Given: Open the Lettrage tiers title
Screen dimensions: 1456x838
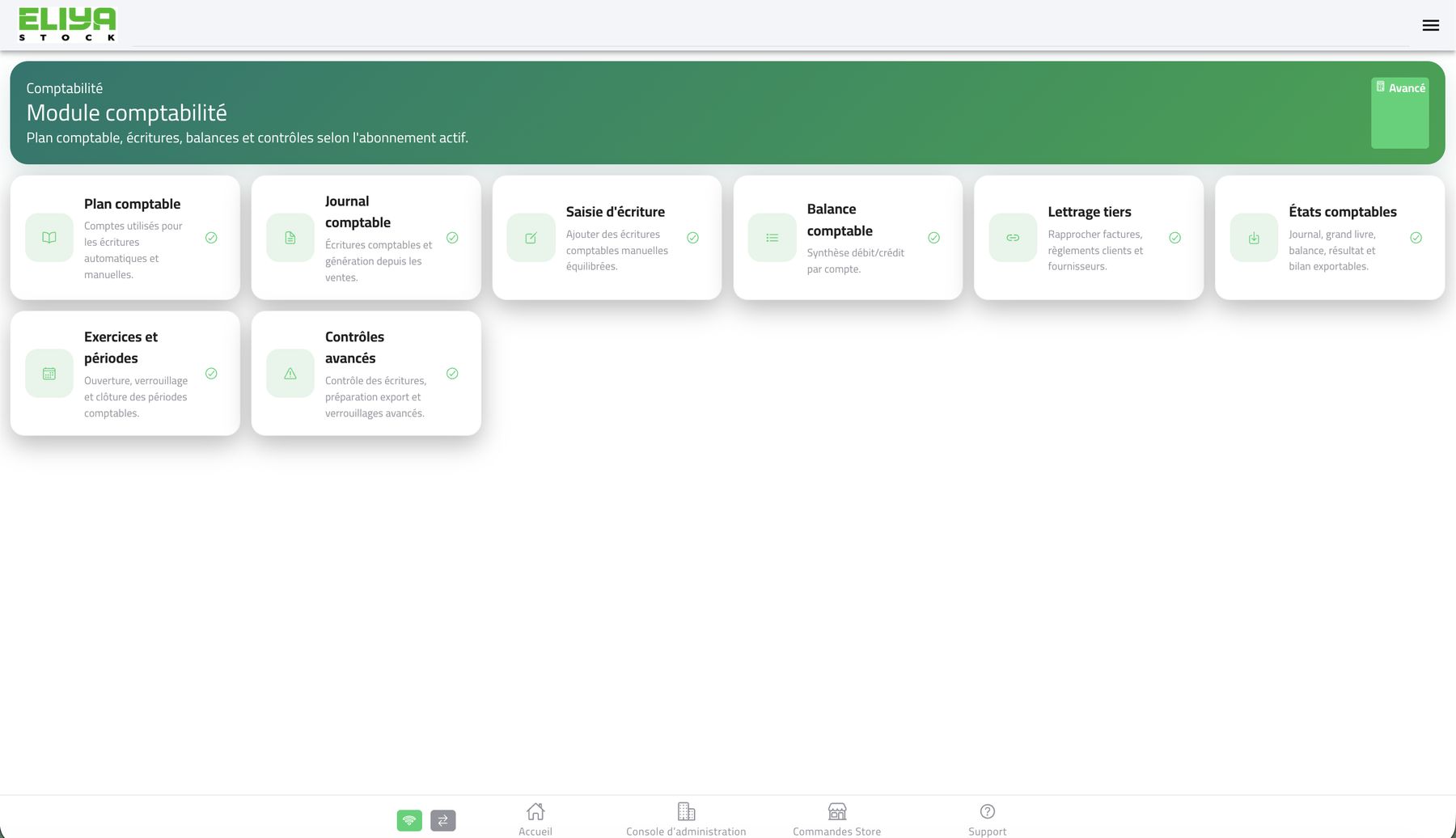Looking at the screenshot, I should pyautogui.click(x=1090, y=212).
